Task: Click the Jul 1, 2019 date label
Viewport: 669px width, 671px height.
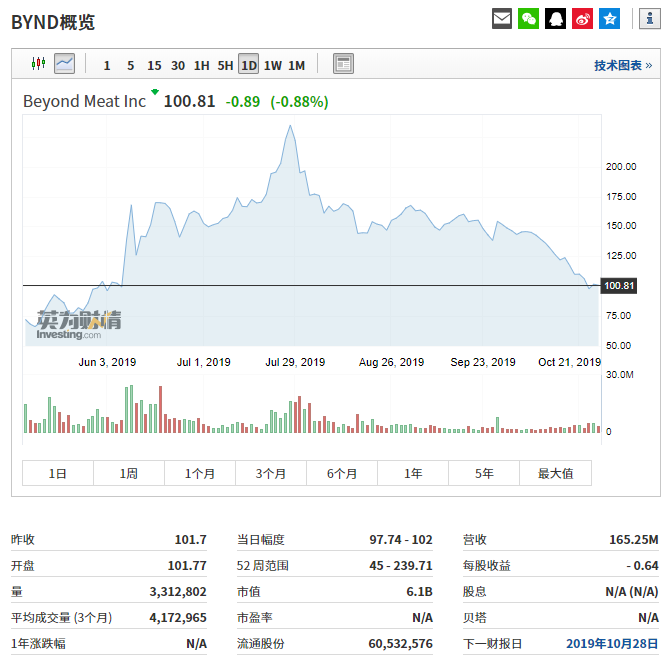Action: pyautogui.click(x=204, y=362)
